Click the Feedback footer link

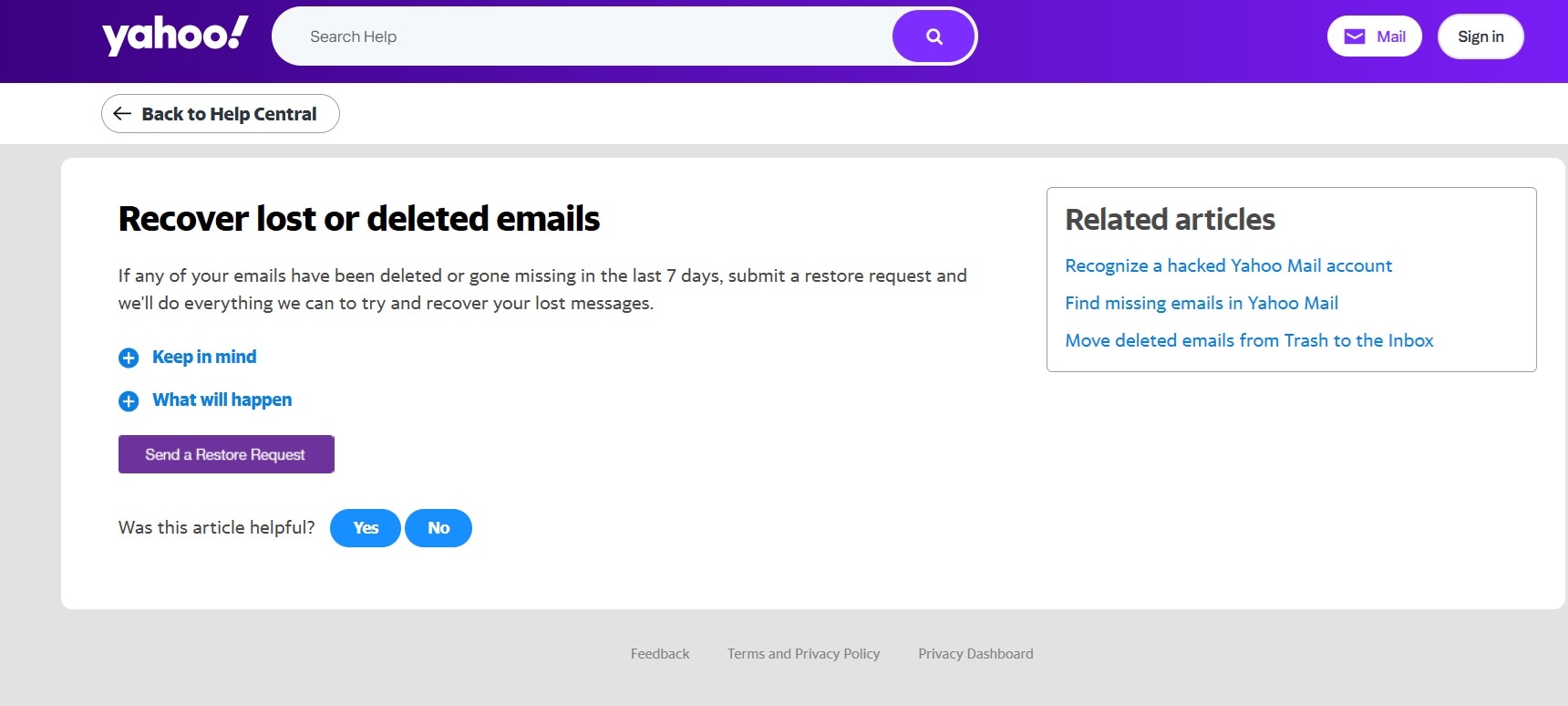click(x=660, y=654)
